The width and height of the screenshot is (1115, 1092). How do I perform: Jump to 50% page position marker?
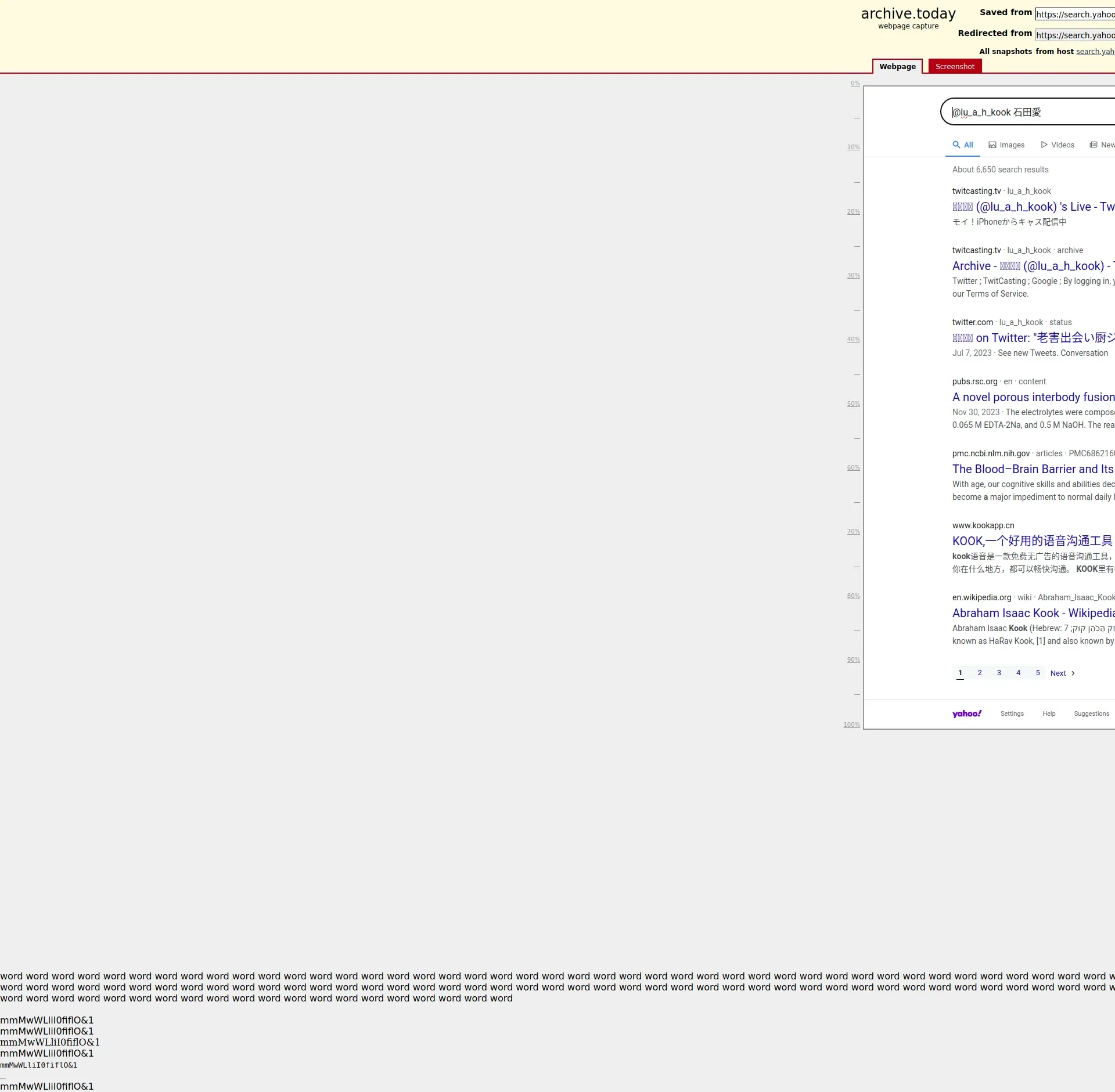[x=853, y=403]
